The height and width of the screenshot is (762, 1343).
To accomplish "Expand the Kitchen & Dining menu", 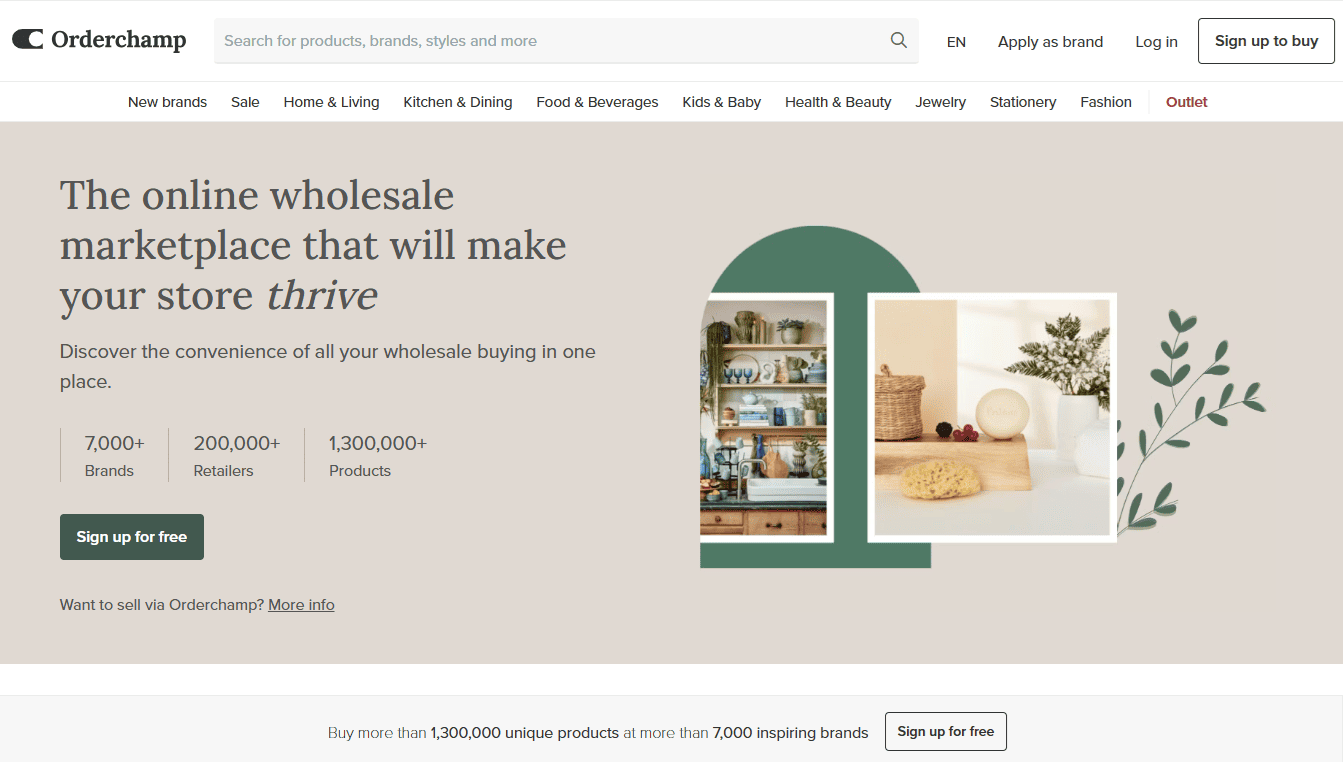I will pos(458,102).
